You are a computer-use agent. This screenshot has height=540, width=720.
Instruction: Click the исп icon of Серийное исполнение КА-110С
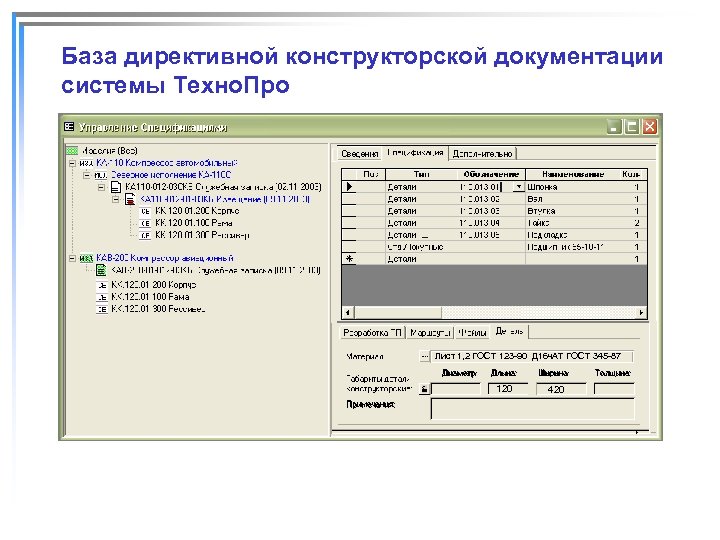pos(101,175)
